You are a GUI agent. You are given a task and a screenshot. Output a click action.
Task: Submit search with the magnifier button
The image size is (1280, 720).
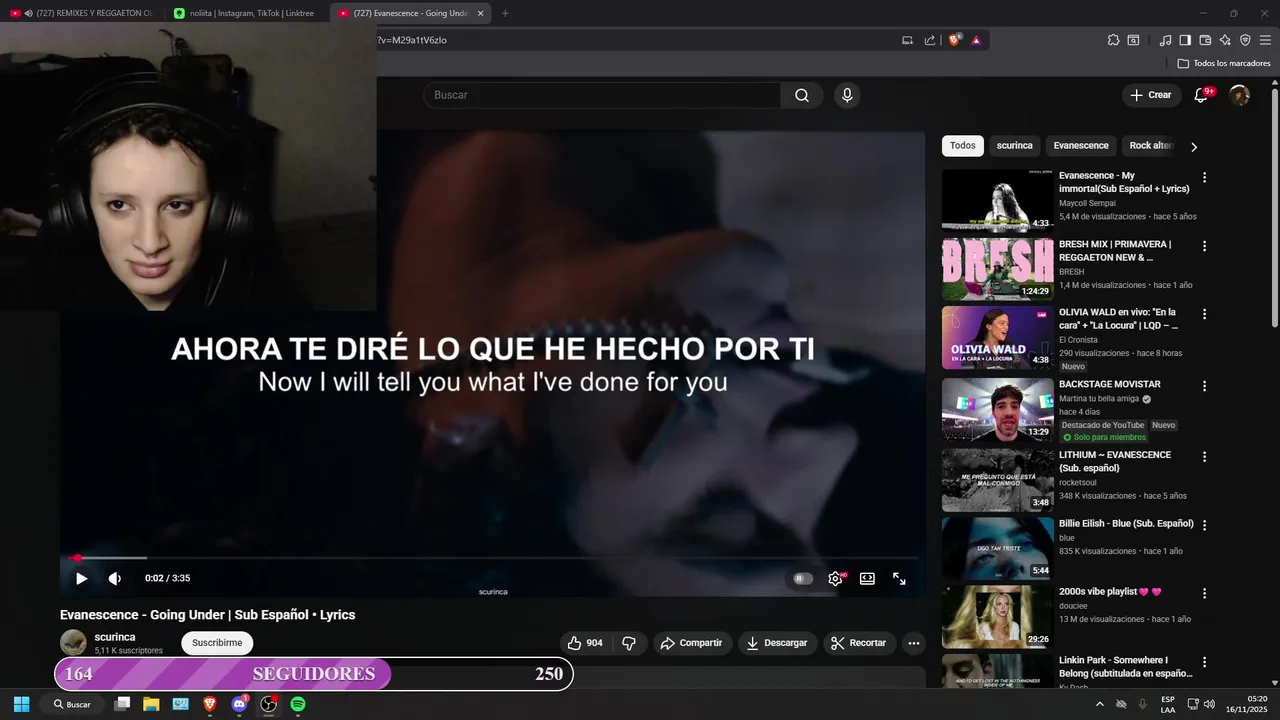[802, 95]
